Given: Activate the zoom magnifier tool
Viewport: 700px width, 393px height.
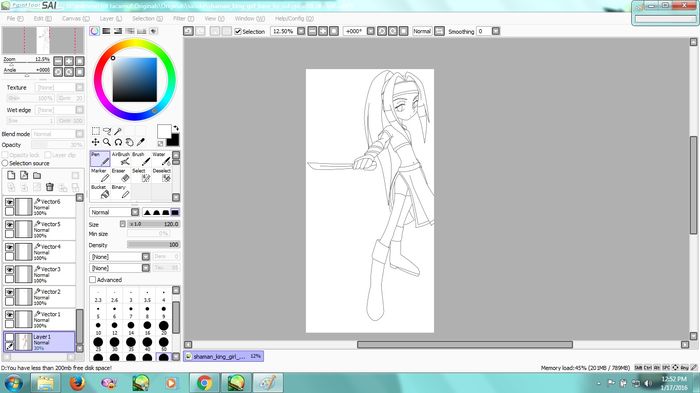Looking at the screenshot, I should (x=107, y=142).
